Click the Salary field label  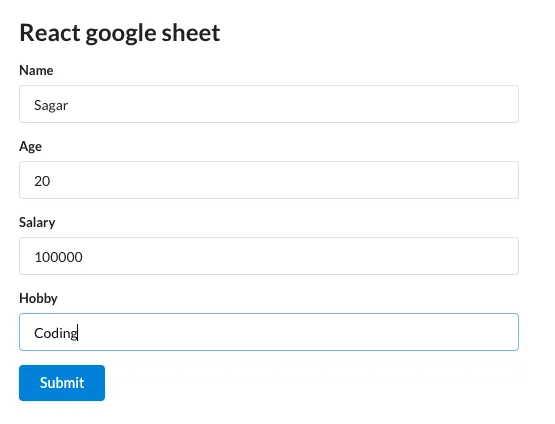point(37,223)
